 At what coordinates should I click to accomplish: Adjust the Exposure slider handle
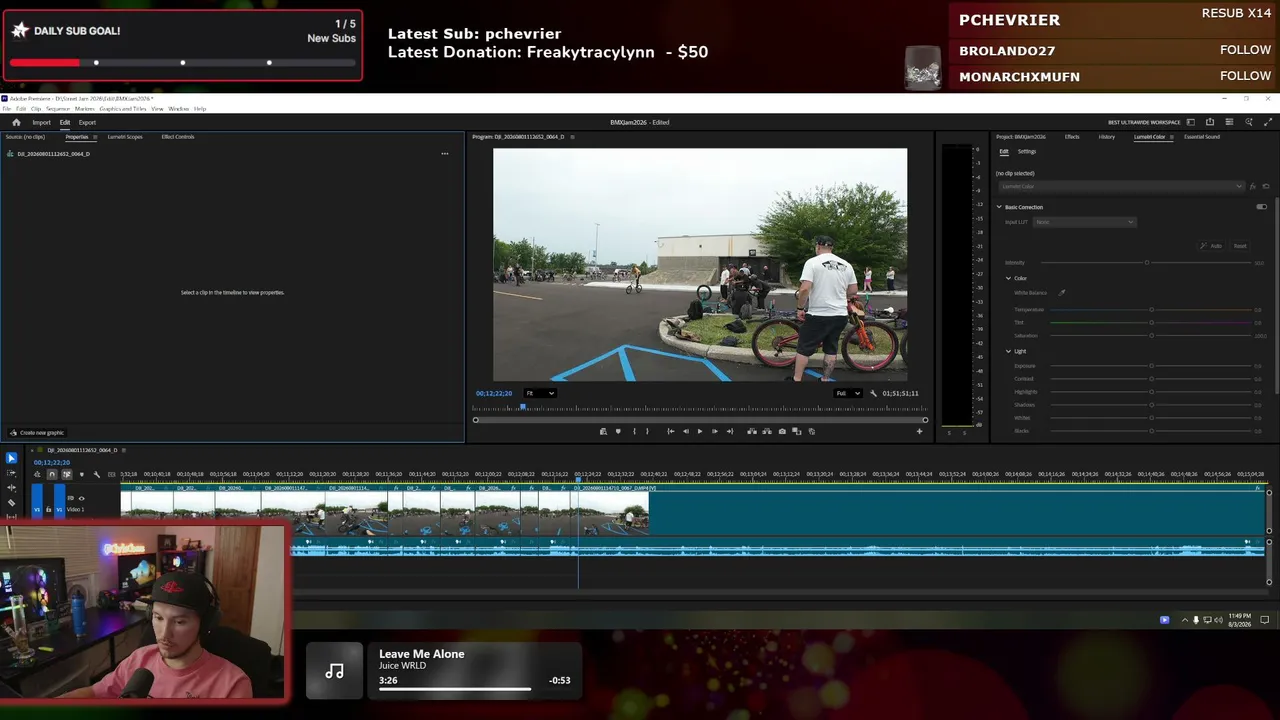pyautogui.click(x=1151, y=366)
